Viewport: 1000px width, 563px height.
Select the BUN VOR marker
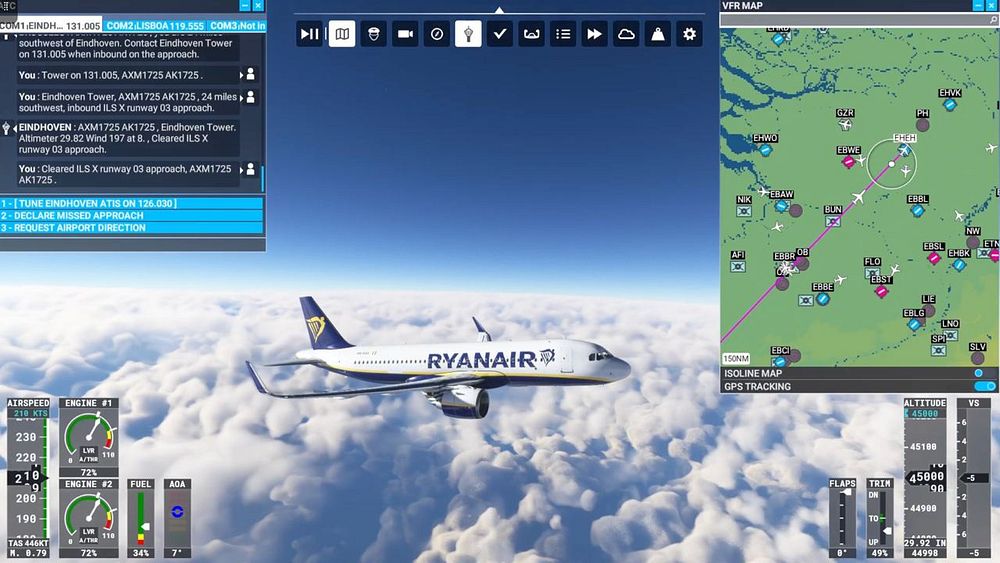coord(832,221)
